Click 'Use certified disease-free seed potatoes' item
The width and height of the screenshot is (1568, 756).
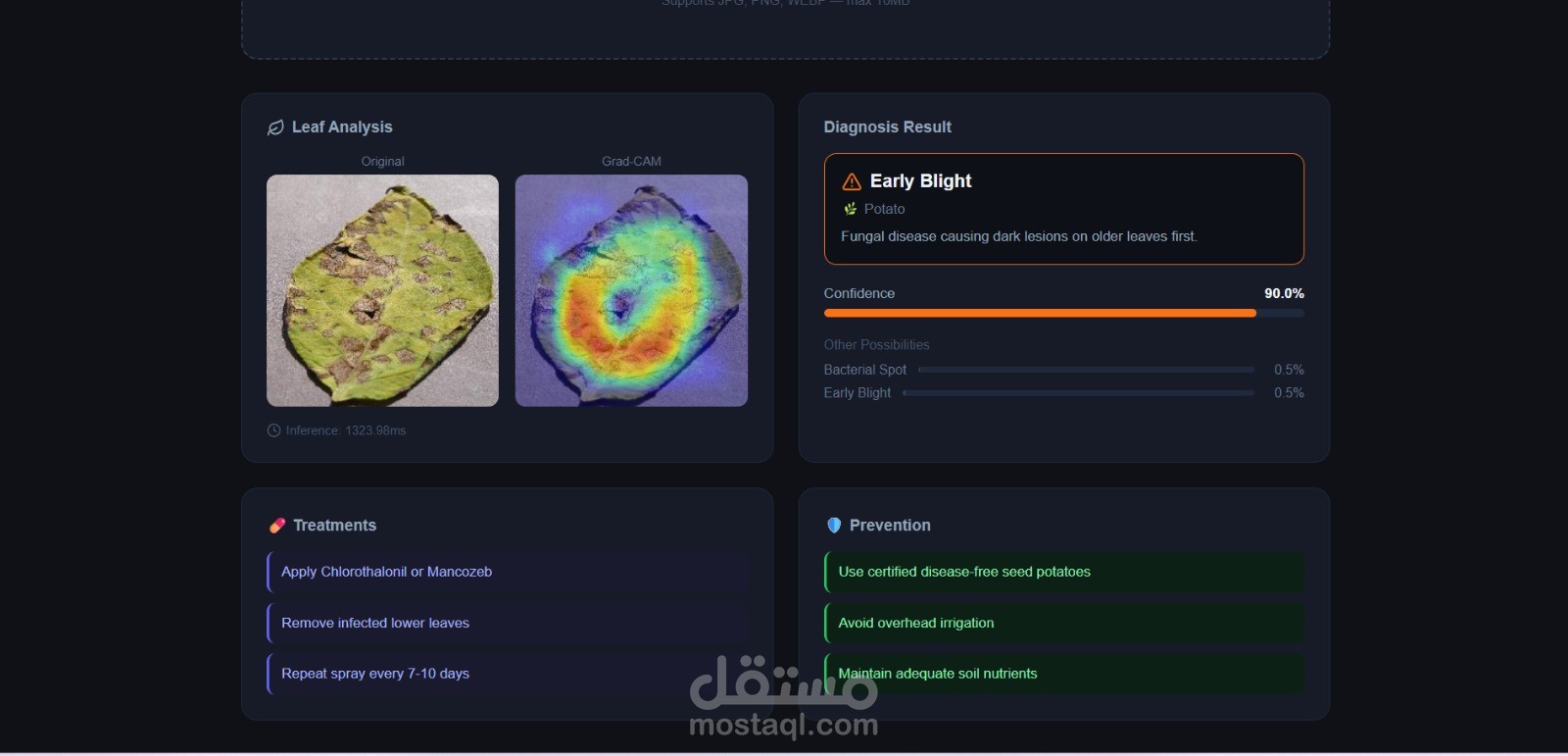click(x=1064, y=572)
